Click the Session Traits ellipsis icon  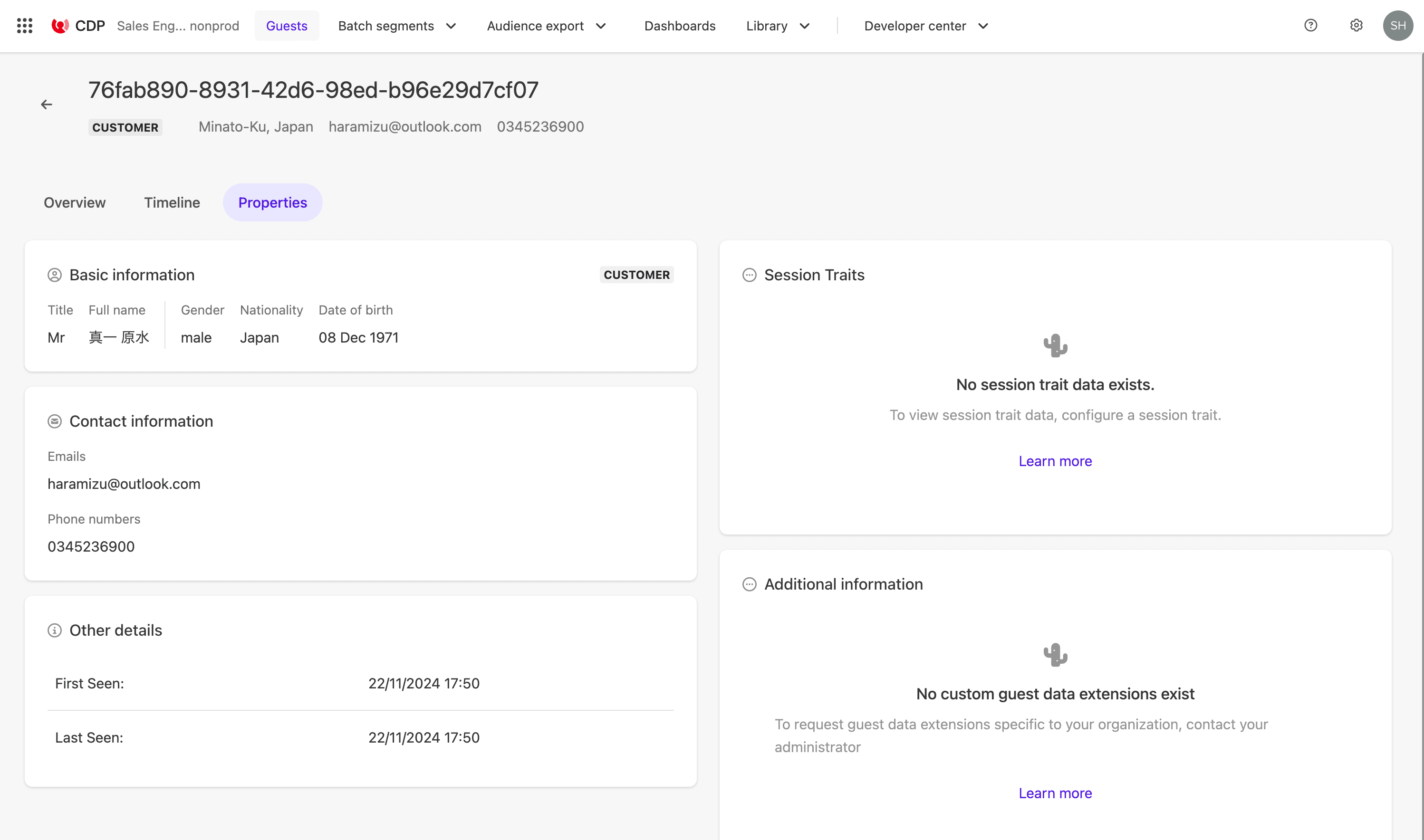coord(749,275)
